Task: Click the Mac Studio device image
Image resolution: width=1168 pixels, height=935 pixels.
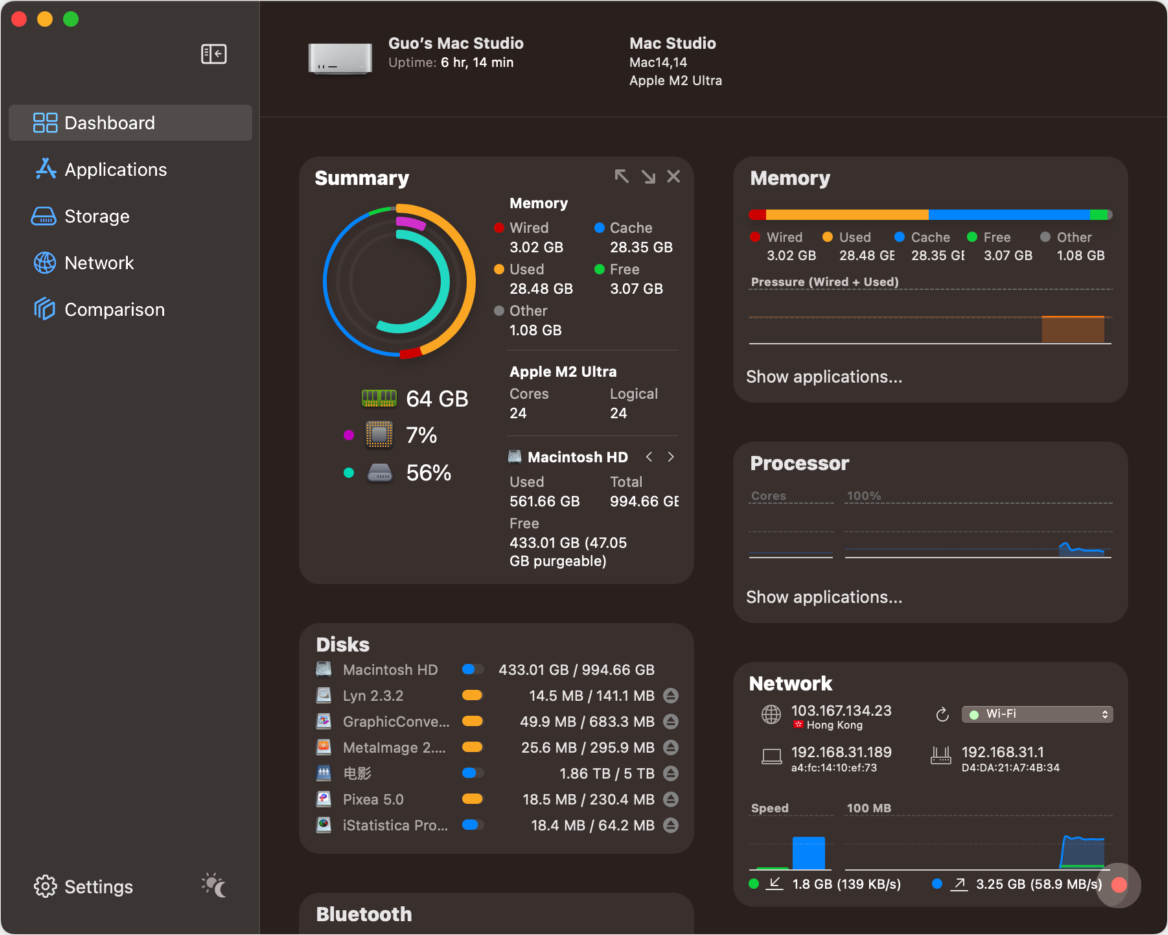Action: click(340, 58)
